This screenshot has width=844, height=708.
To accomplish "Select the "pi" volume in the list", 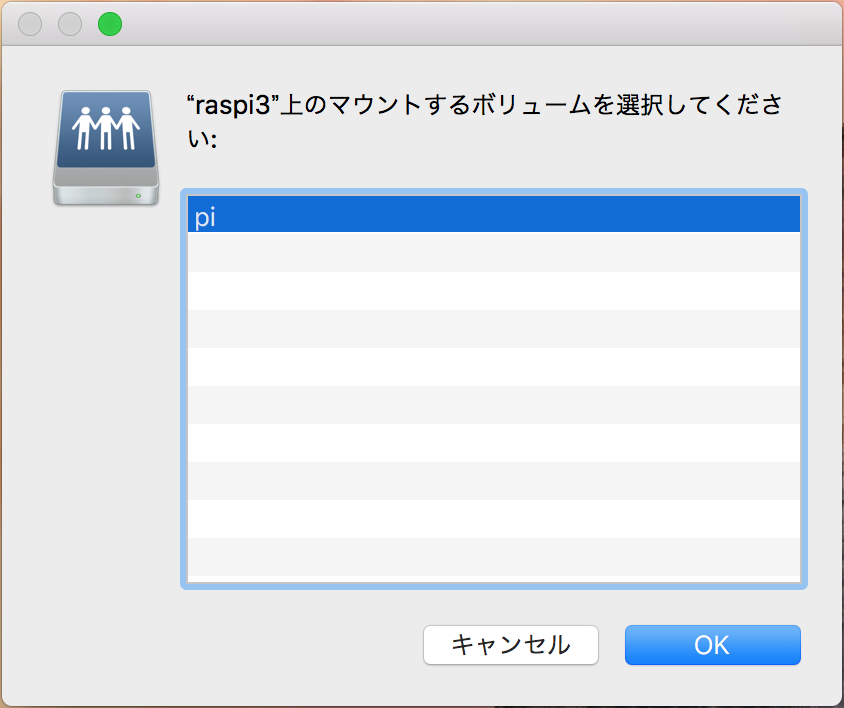I will pyautogui.click(x=494, y=214).
